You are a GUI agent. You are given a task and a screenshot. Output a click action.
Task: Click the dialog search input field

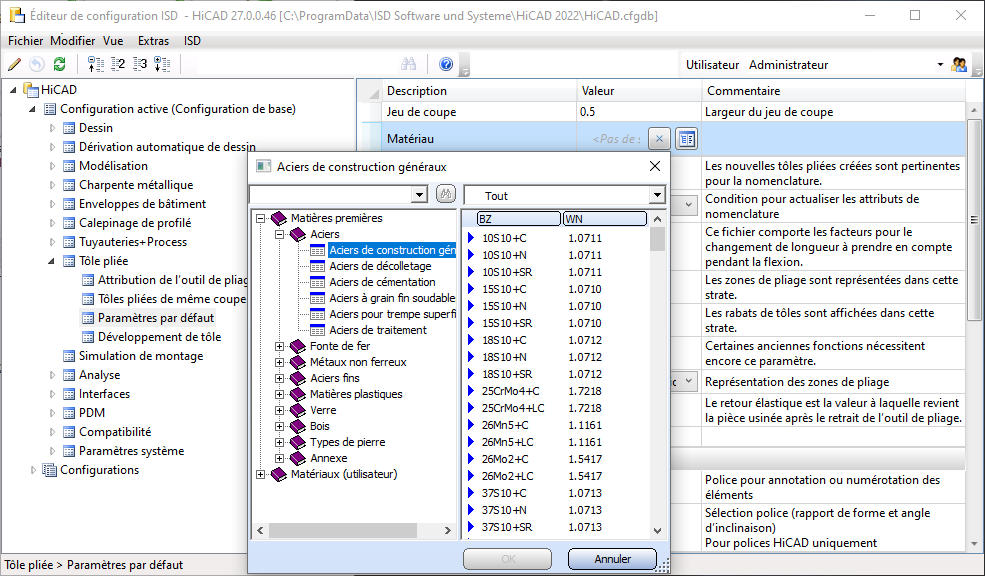coord(331,195)
